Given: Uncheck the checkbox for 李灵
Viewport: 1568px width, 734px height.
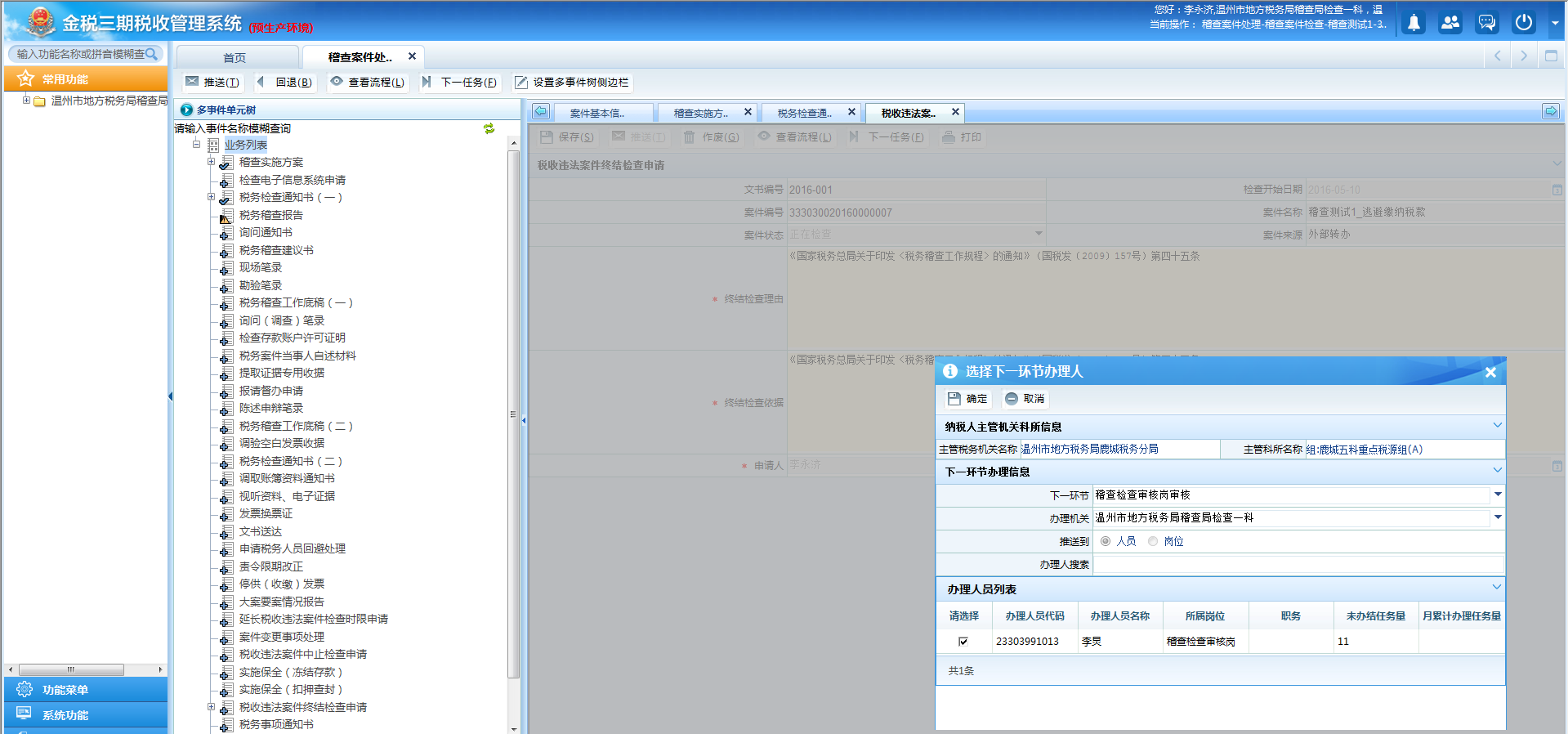Looking at the screenshot, I should [x=963, y=642].
